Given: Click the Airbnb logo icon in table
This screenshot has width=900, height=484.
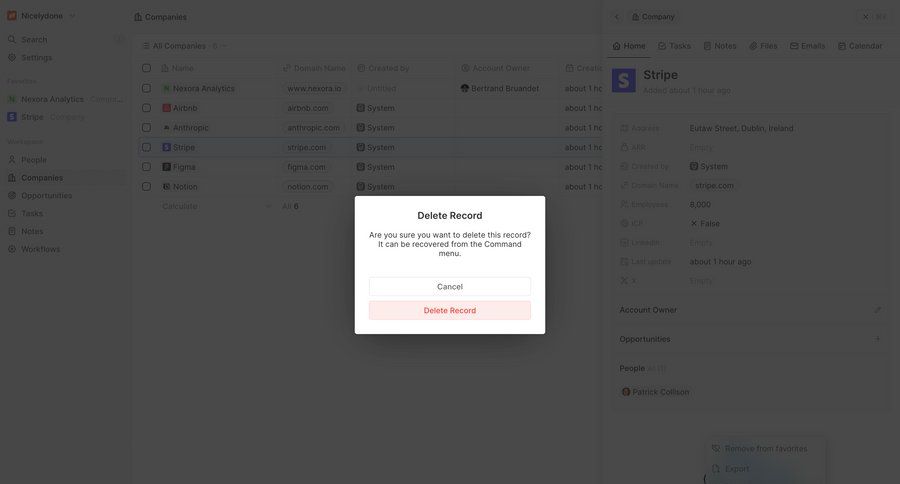Looking at the screenshot, I should (166, 108).
